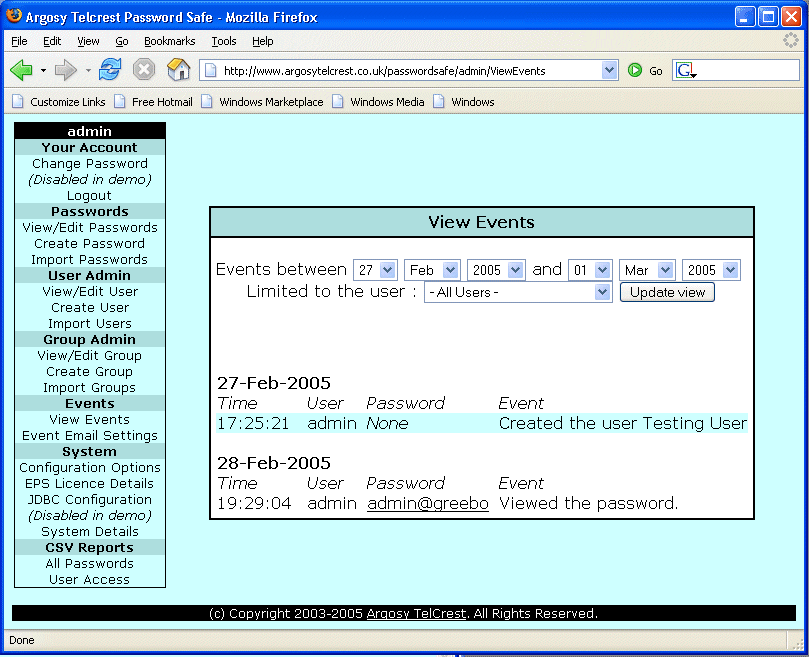Open the Free Hotmail bookmark
This screenshot has height=657, width=809.
click(x=153, y=102)
